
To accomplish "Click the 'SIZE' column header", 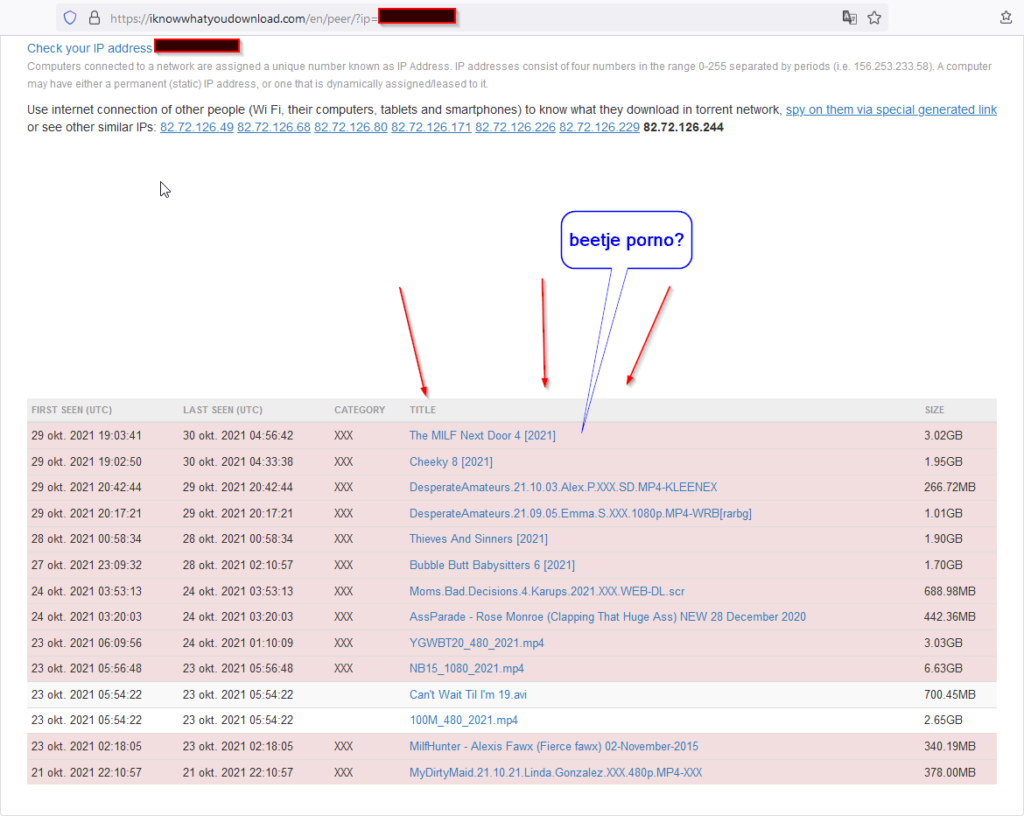I will click(x=934, y=410).
